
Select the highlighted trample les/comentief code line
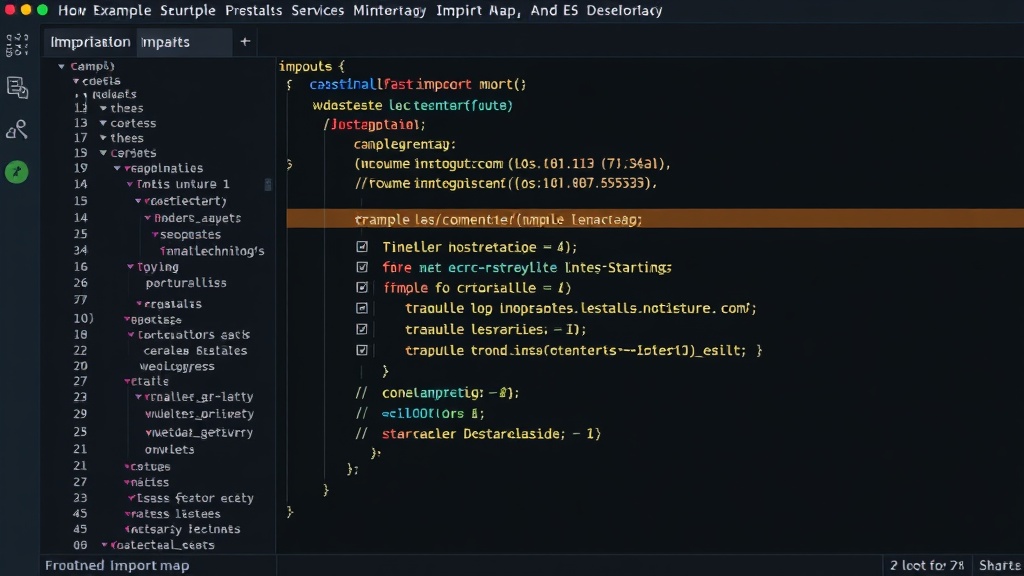point(655,219)
